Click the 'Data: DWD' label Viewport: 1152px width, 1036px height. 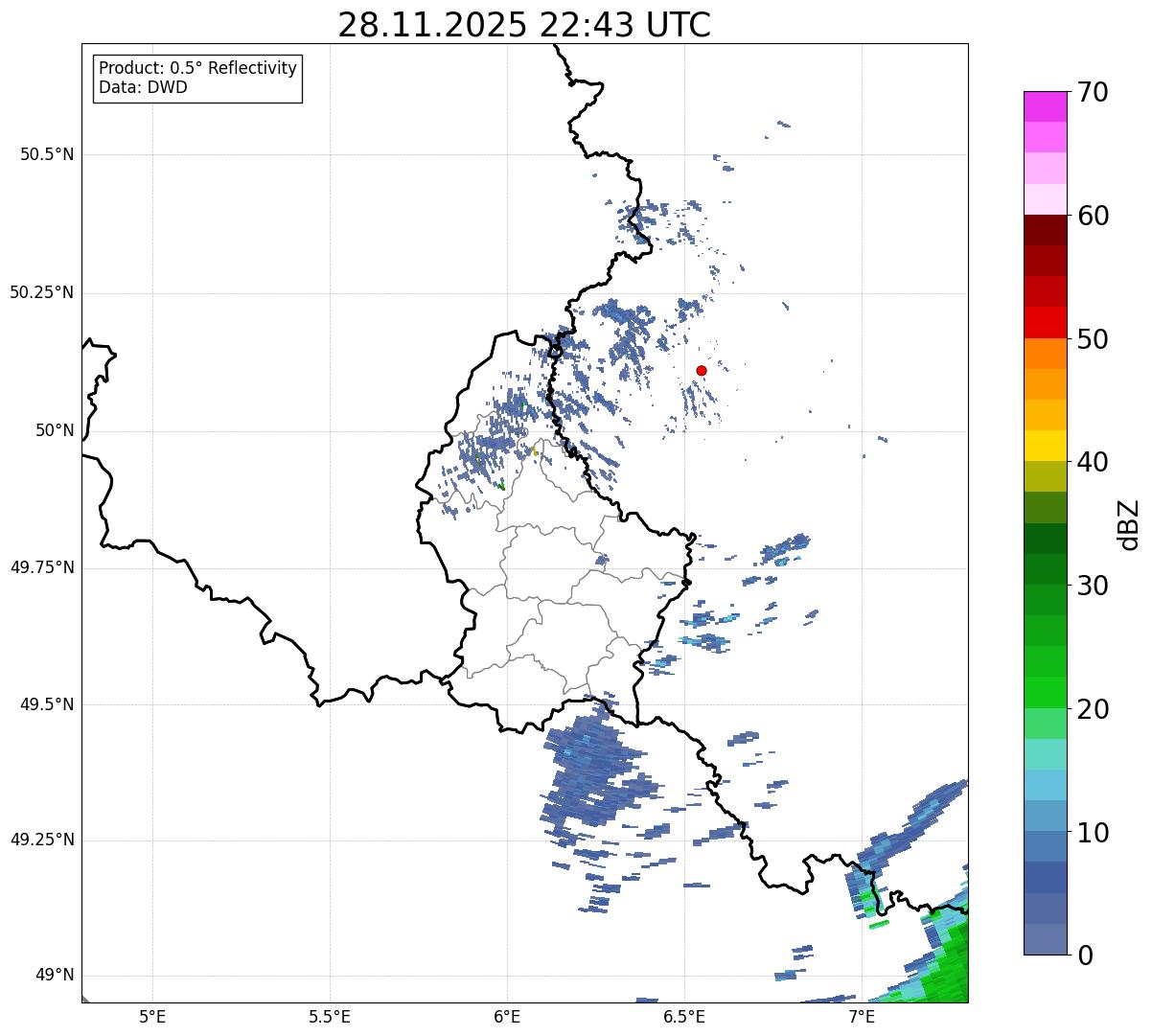point(143,87)
